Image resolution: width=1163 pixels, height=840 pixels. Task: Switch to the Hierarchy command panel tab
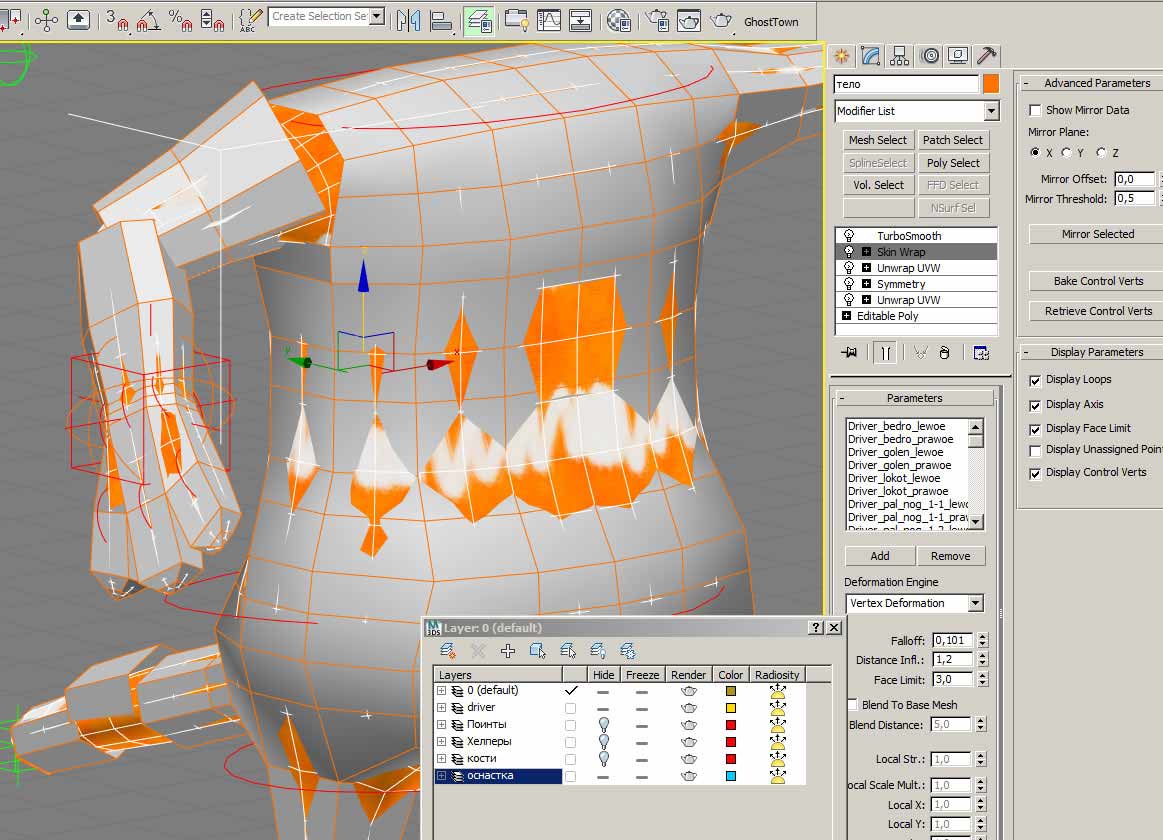point(900,56)
